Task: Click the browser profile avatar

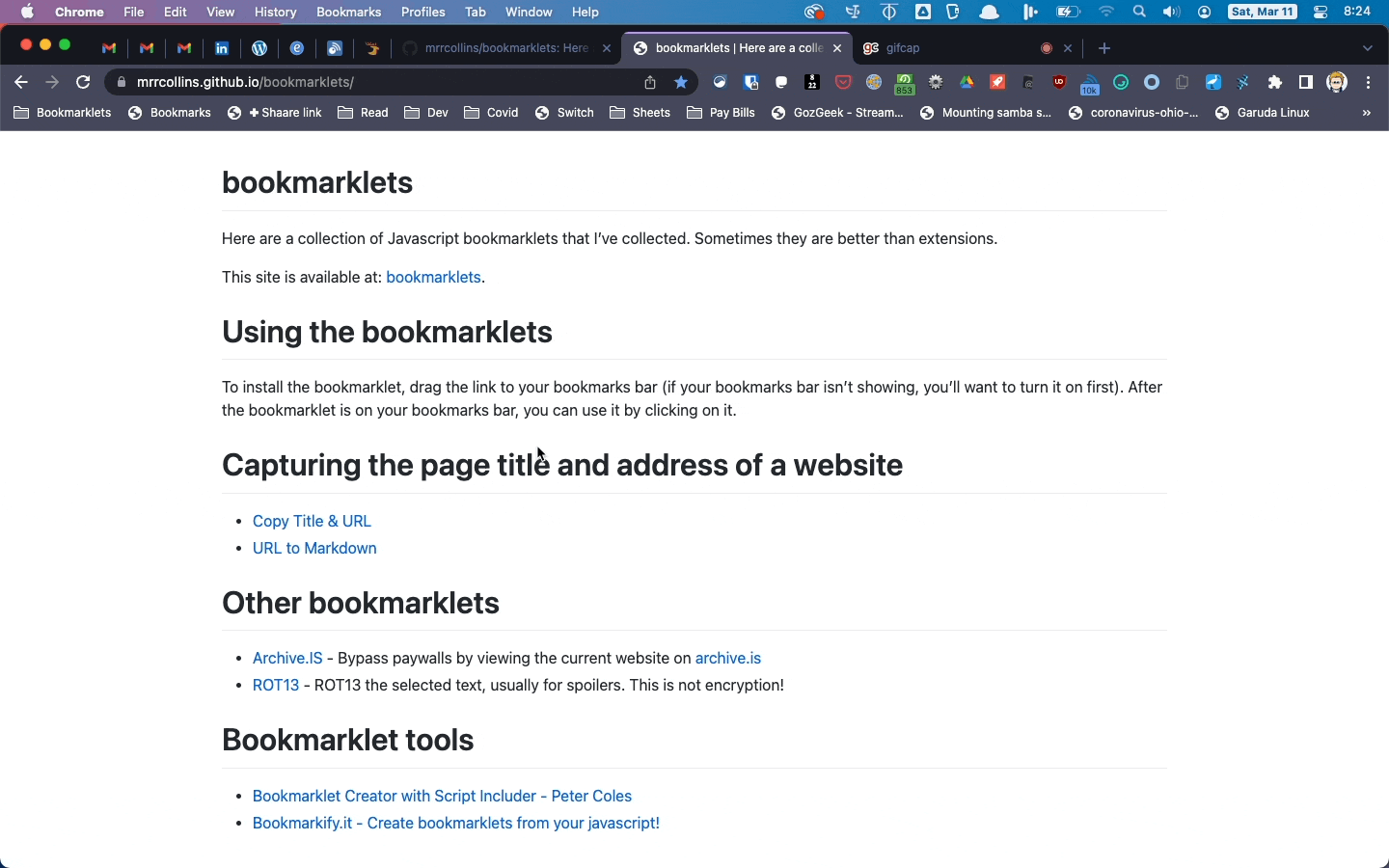Action: (x=1339, y=83)
